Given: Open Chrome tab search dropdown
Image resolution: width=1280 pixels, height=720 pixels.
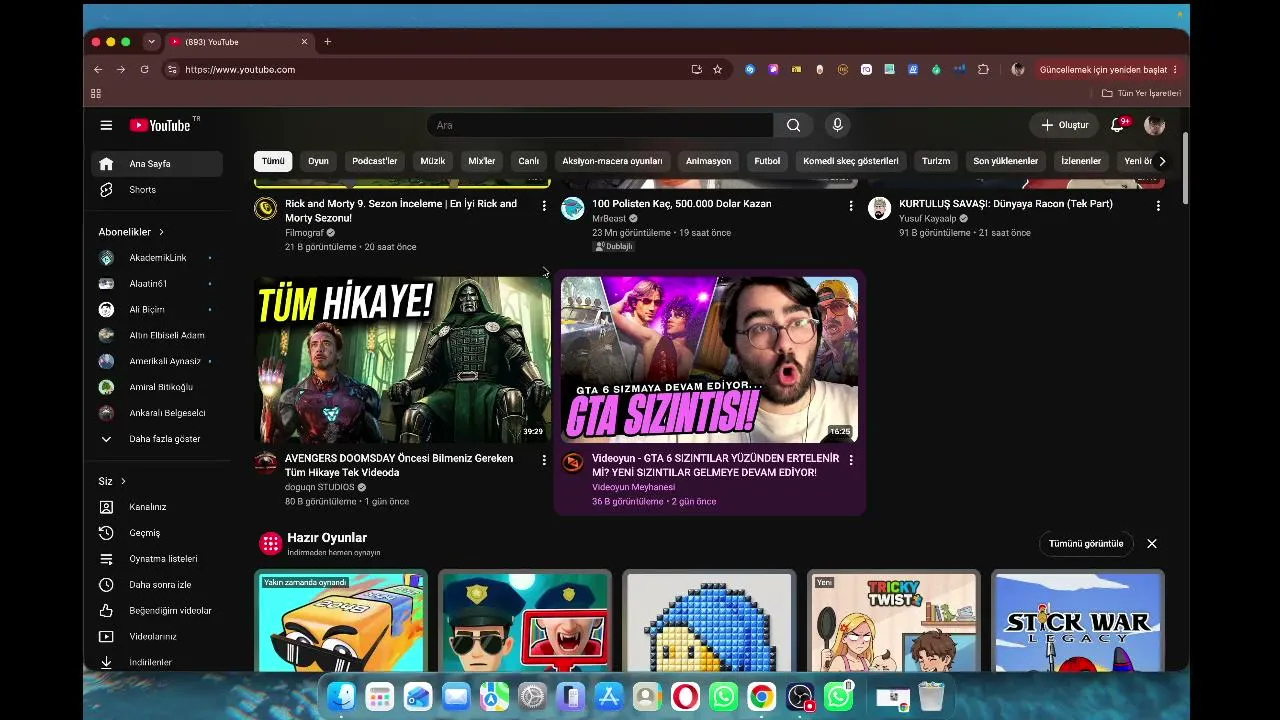Looking at the screenshot, I should [151, 42].
